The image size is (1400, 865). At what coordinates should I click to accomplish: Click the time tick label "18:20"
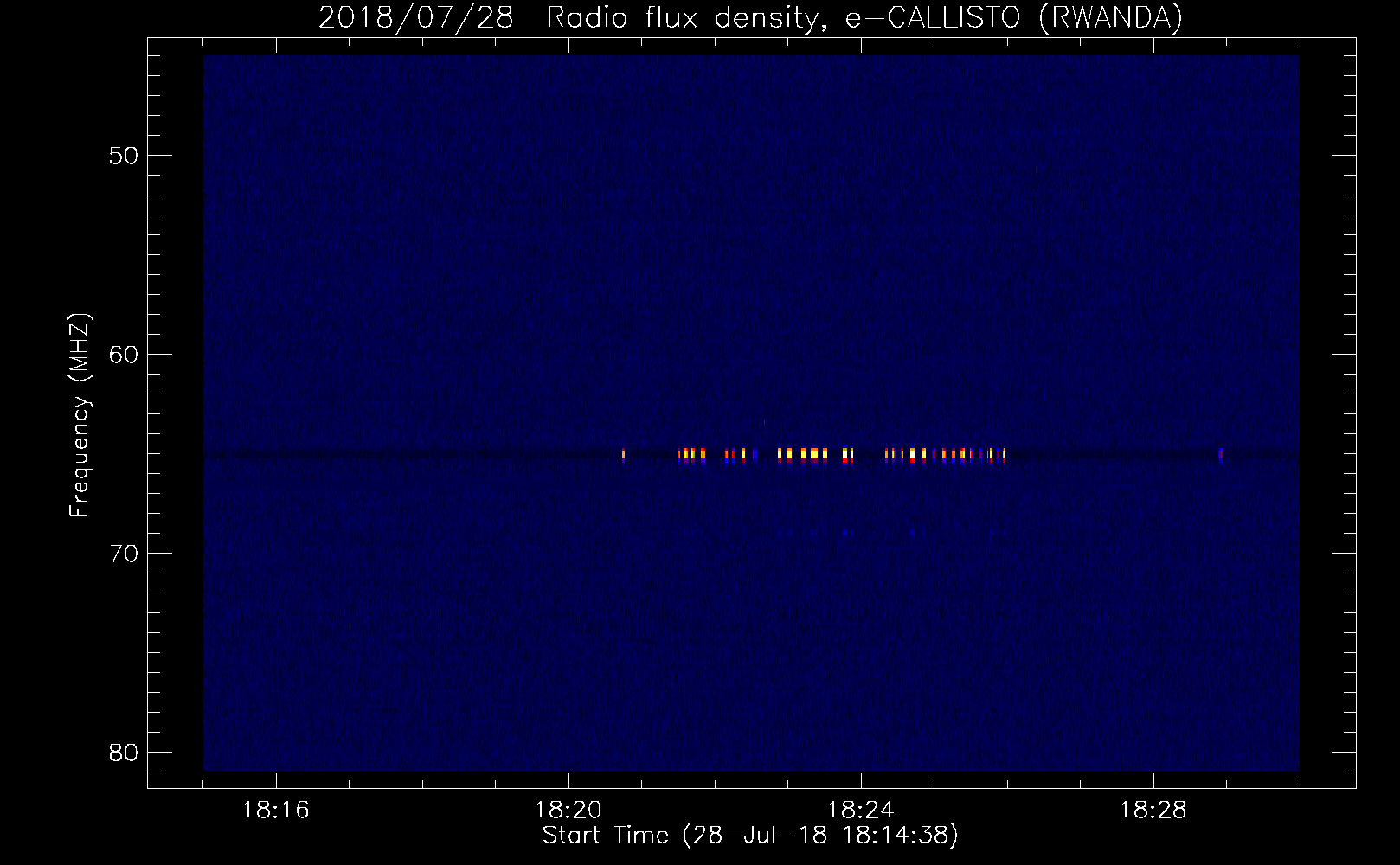click(568, 811)
